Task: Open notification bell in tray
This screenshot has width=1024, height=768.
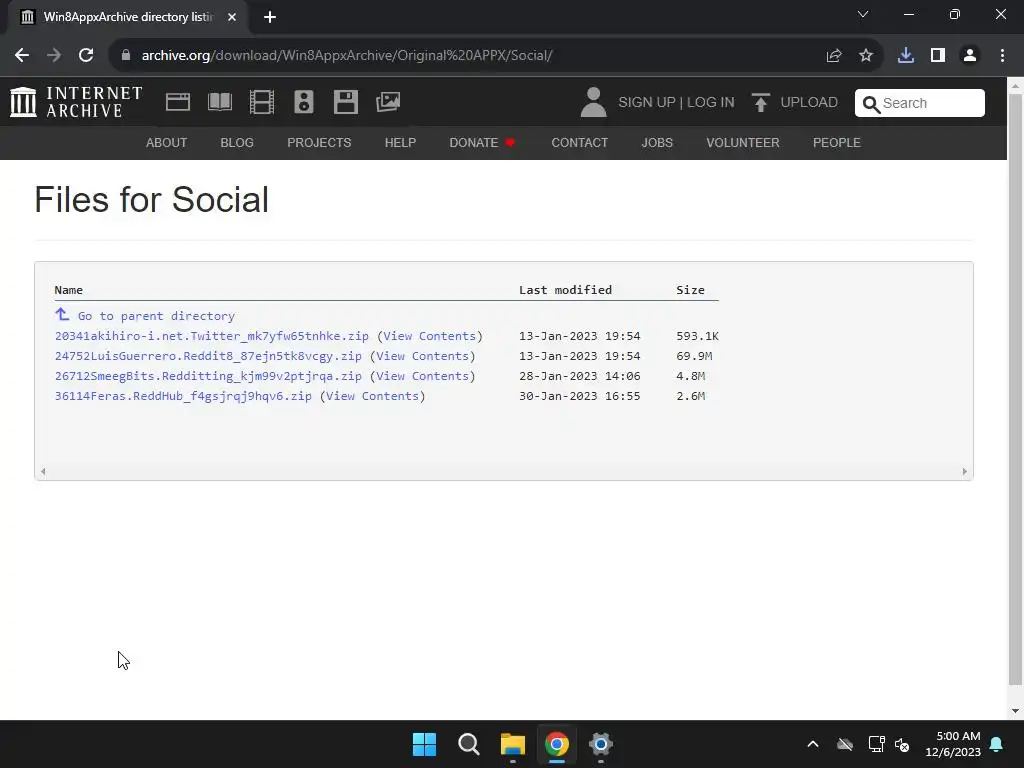Action: [x=997, y=744]
